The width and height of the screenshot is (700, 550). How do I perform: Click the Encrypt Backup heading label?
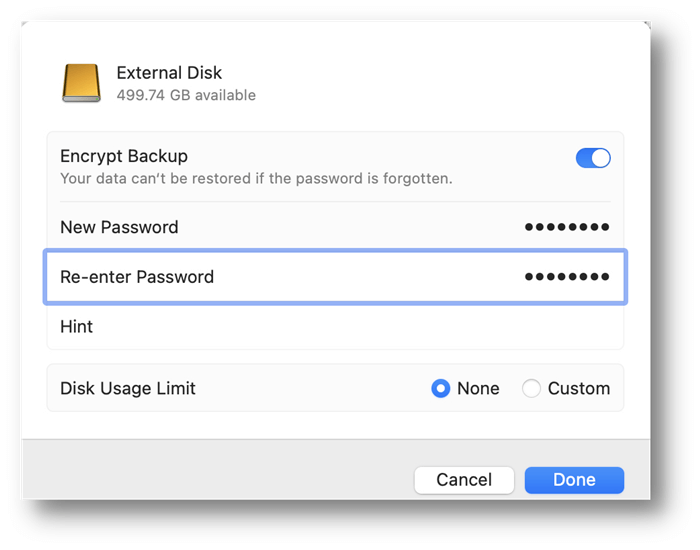click(124, 156)
